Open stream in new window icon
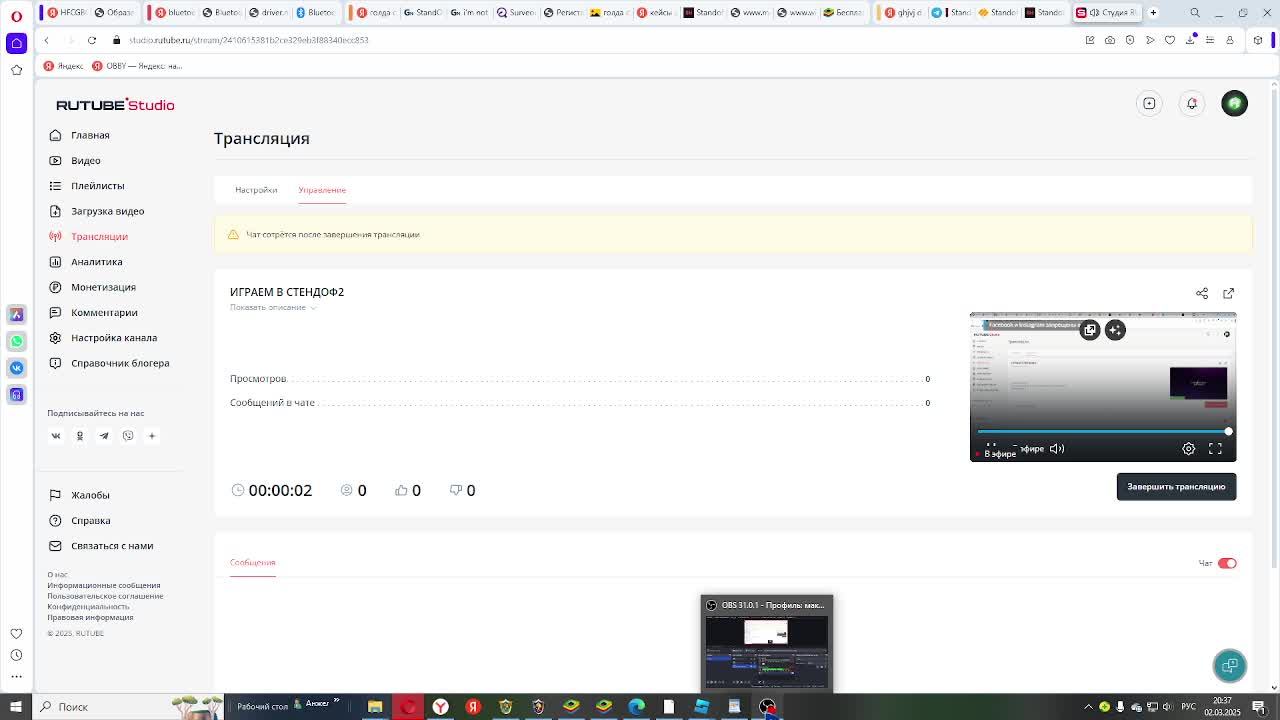 click(1228, 293)
